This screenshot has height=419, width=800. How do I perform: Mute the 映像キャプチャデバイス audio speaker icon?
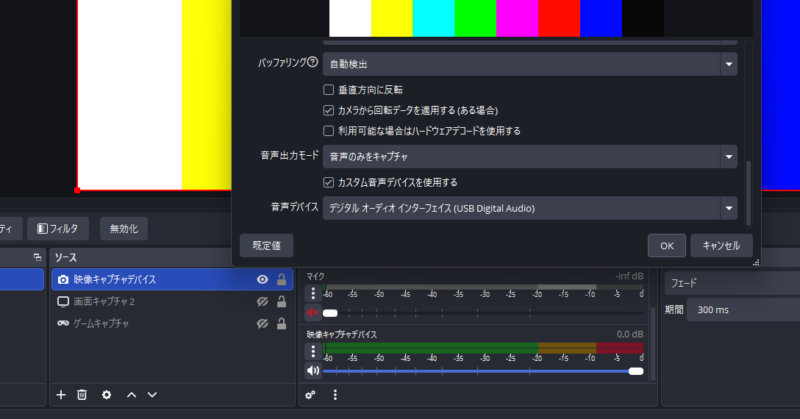pyautogui.click(x=313, y=371)
